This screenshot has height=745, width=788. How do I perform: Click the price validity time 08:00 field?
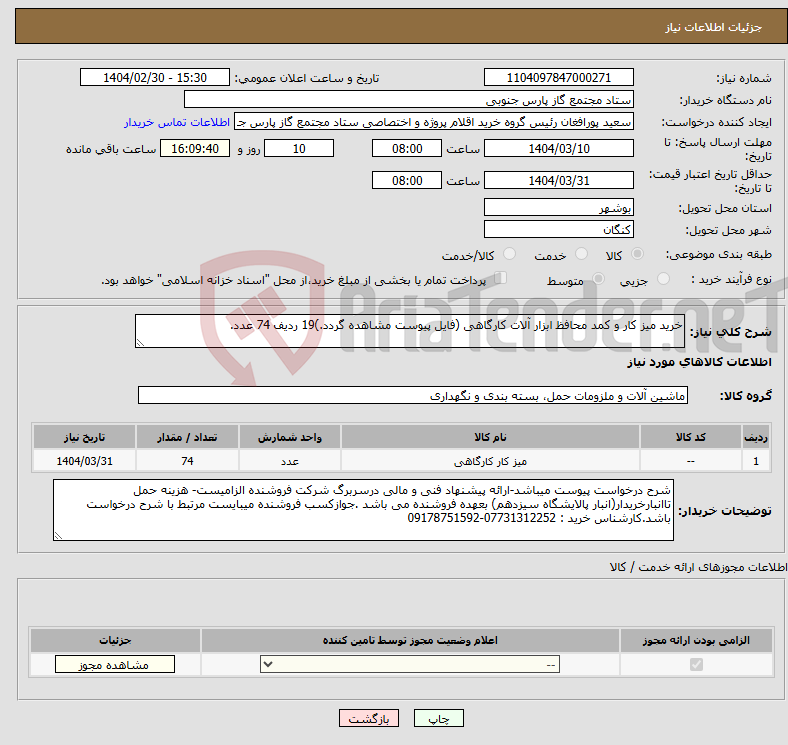point(407,180)
